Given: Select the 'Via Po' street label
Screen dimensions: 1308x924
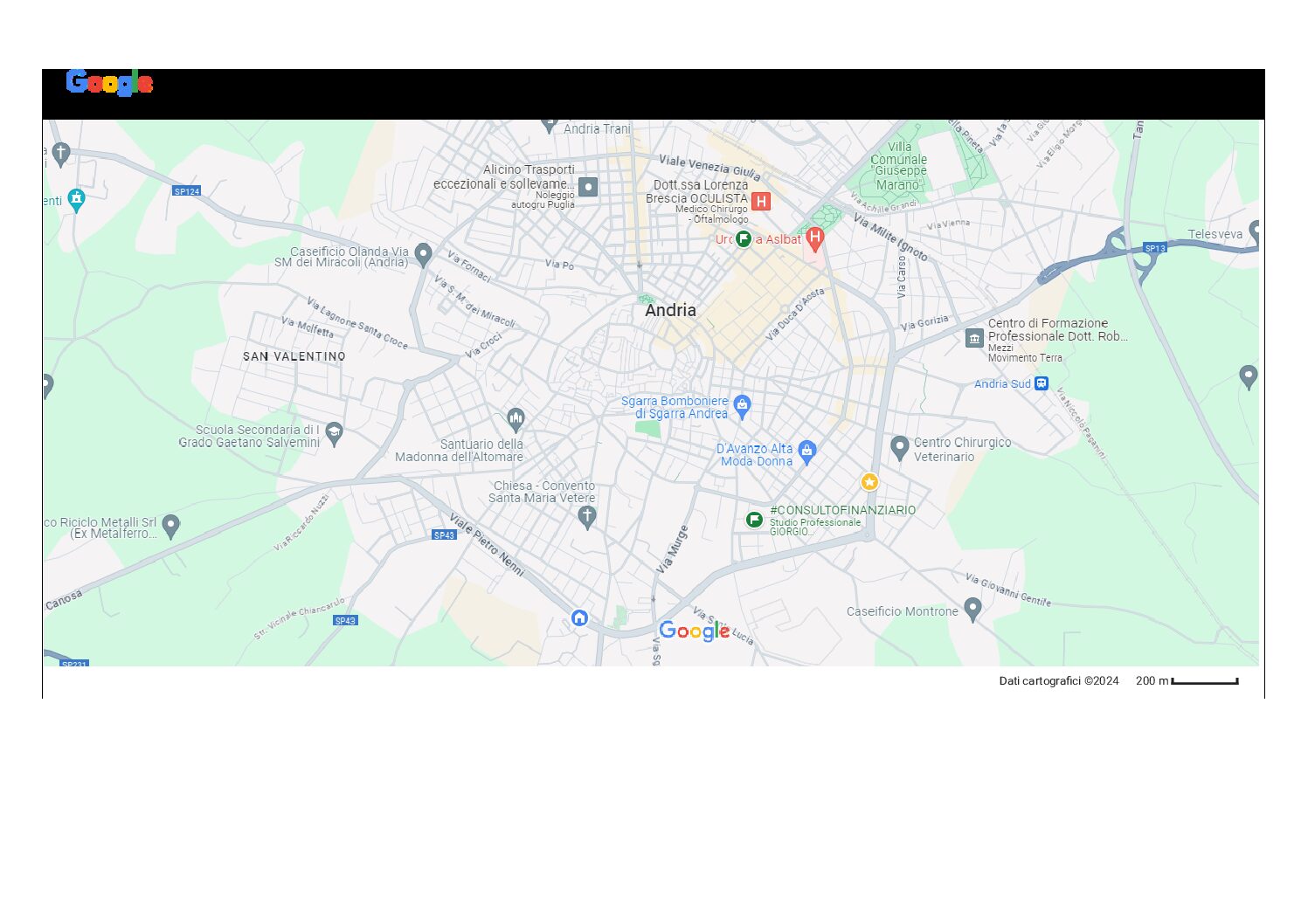Looking at the screenshot, I should 560,265.
